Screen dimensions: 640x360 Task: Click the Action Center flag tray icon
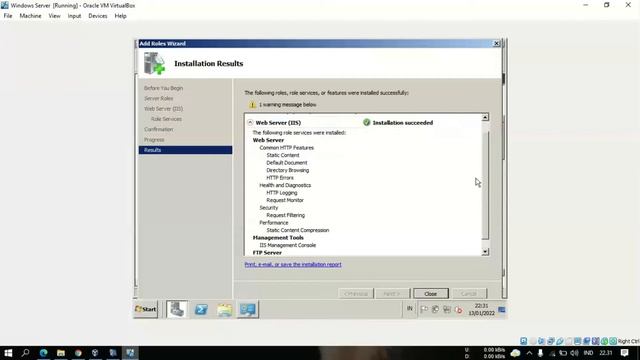[424, 309]
